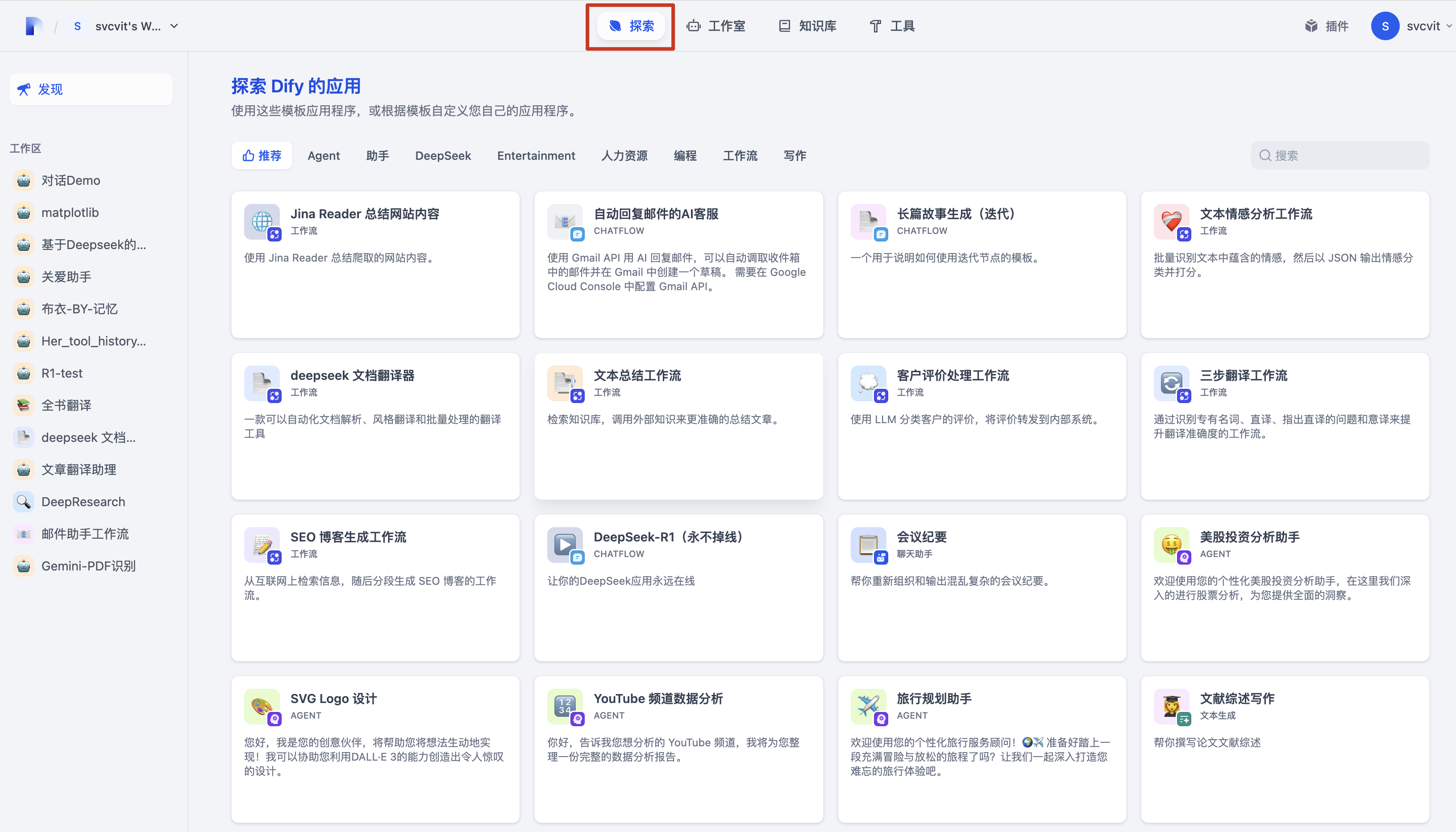Click the DeepResearch magnifier icon in sidebar
Screen dimensions: 1456x832
(x=23, y=502)
